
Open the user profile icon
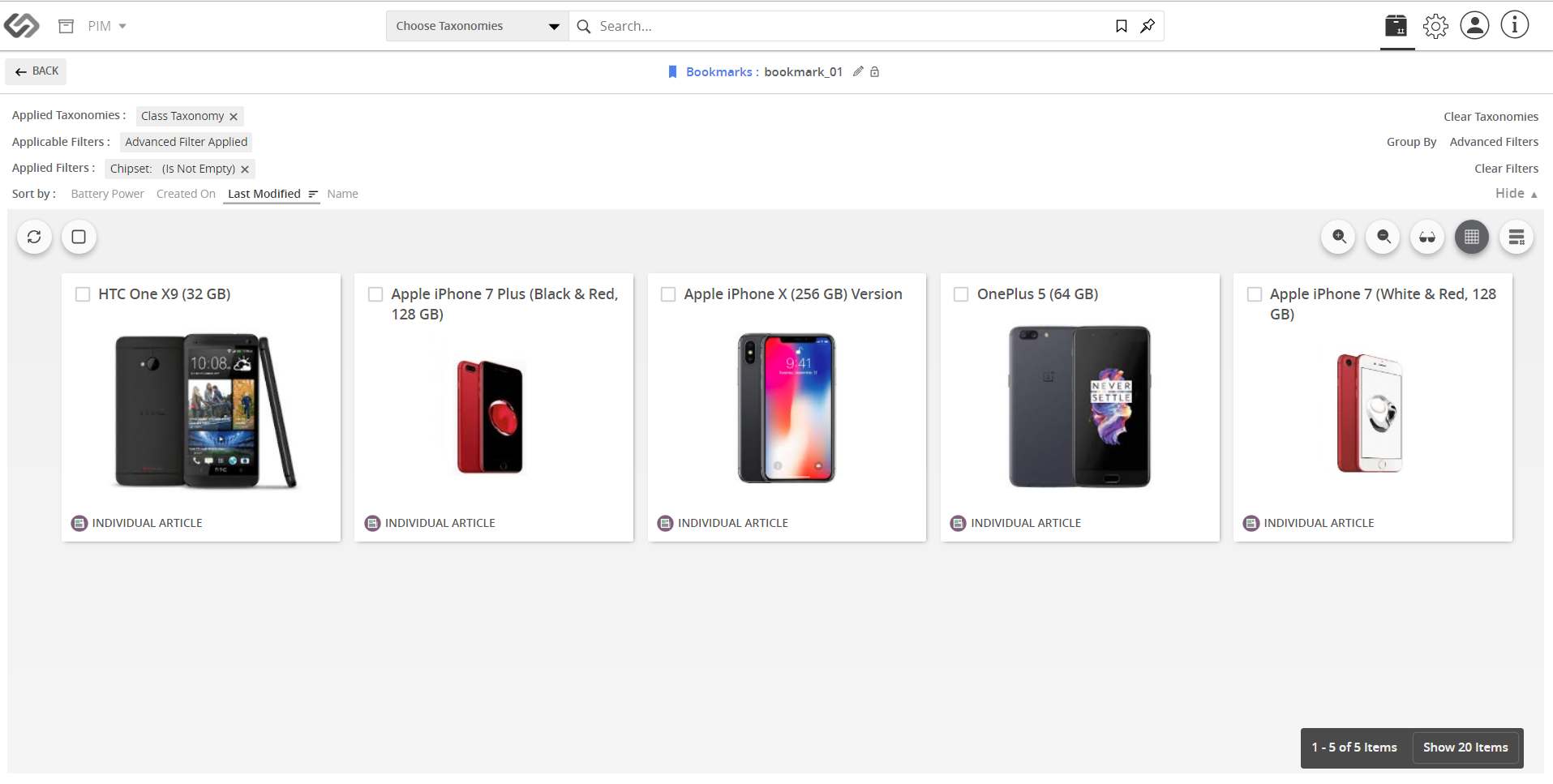click(x=1474, y=25)
